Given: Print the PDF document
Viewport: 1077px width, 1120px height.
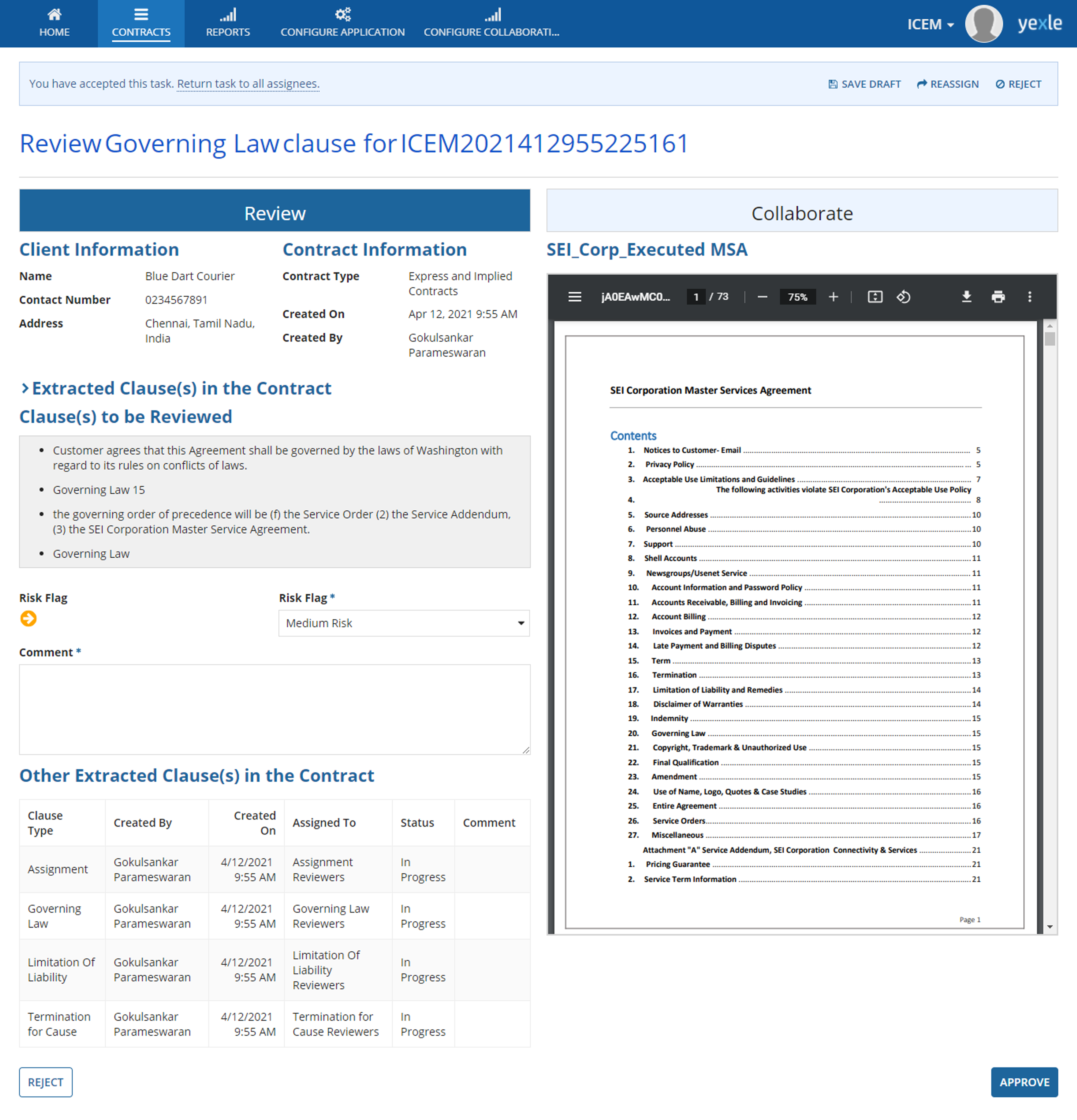Looking at the screenshot, I should point(998,297).
